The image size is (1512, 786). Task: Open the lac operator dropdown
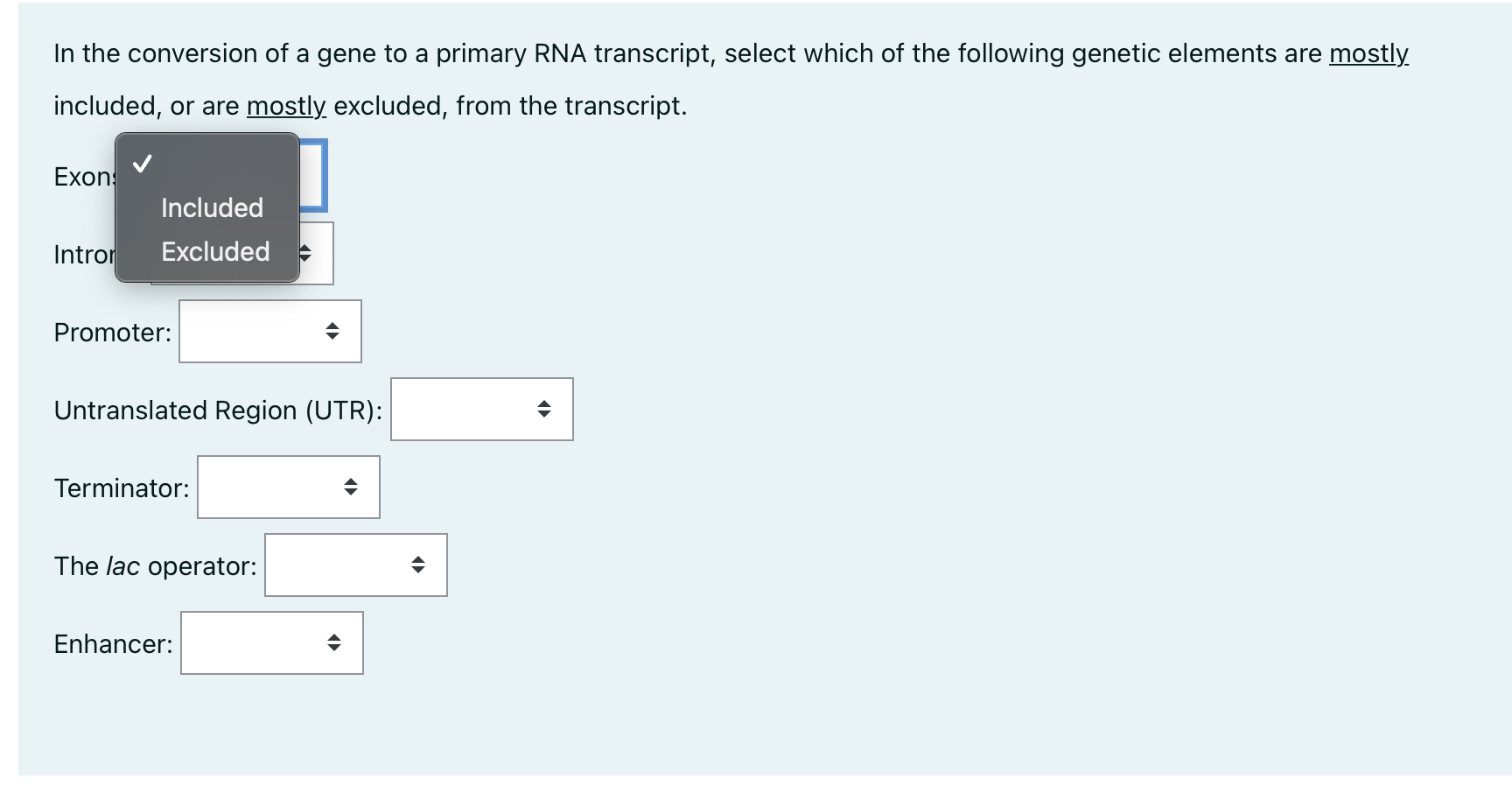click(x=355, y=565)
